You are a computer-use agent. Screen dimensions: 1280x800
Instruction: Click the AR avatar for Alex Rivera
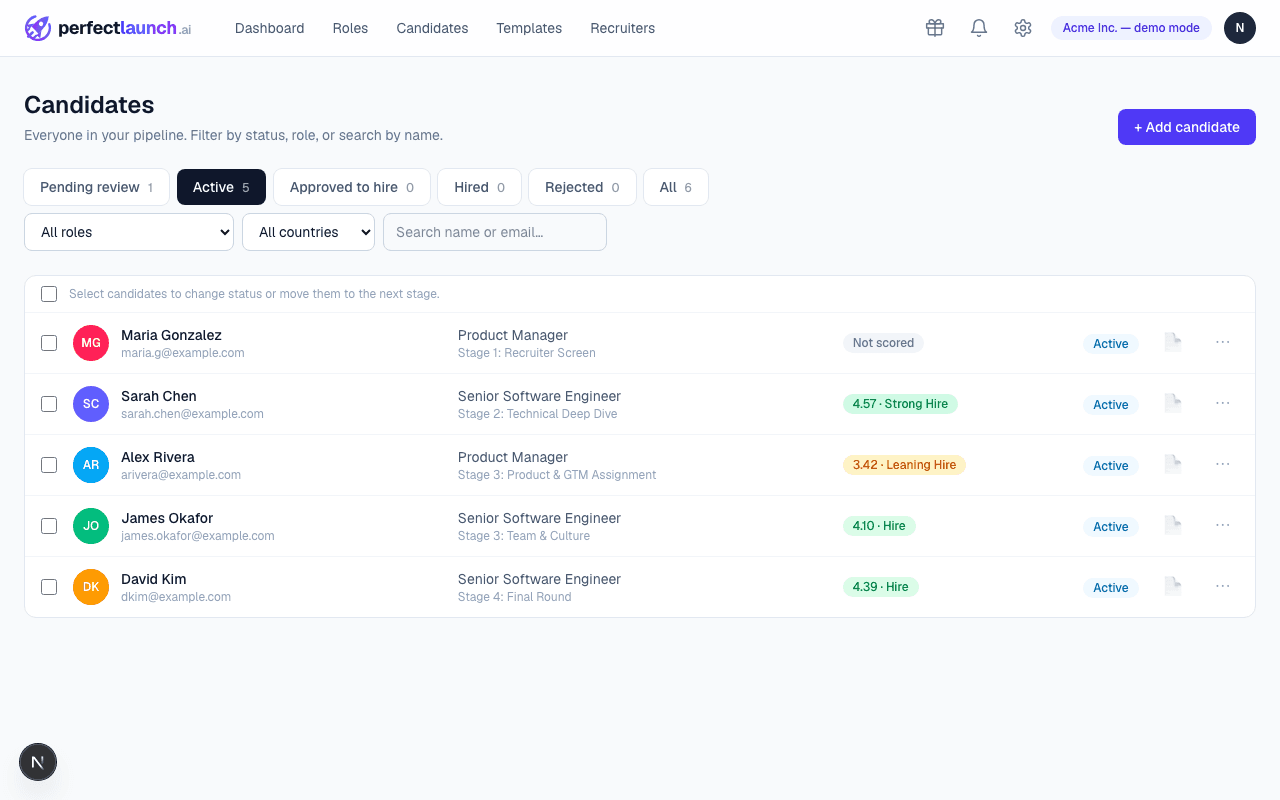pos(91,465)
